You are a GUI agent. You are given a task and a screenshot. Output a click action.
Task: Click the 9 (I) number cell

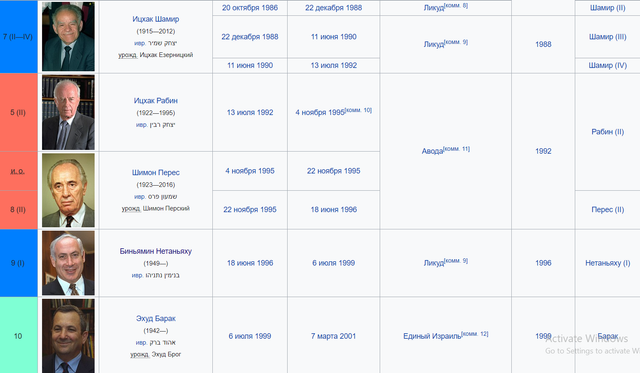[x=18, y=263]
